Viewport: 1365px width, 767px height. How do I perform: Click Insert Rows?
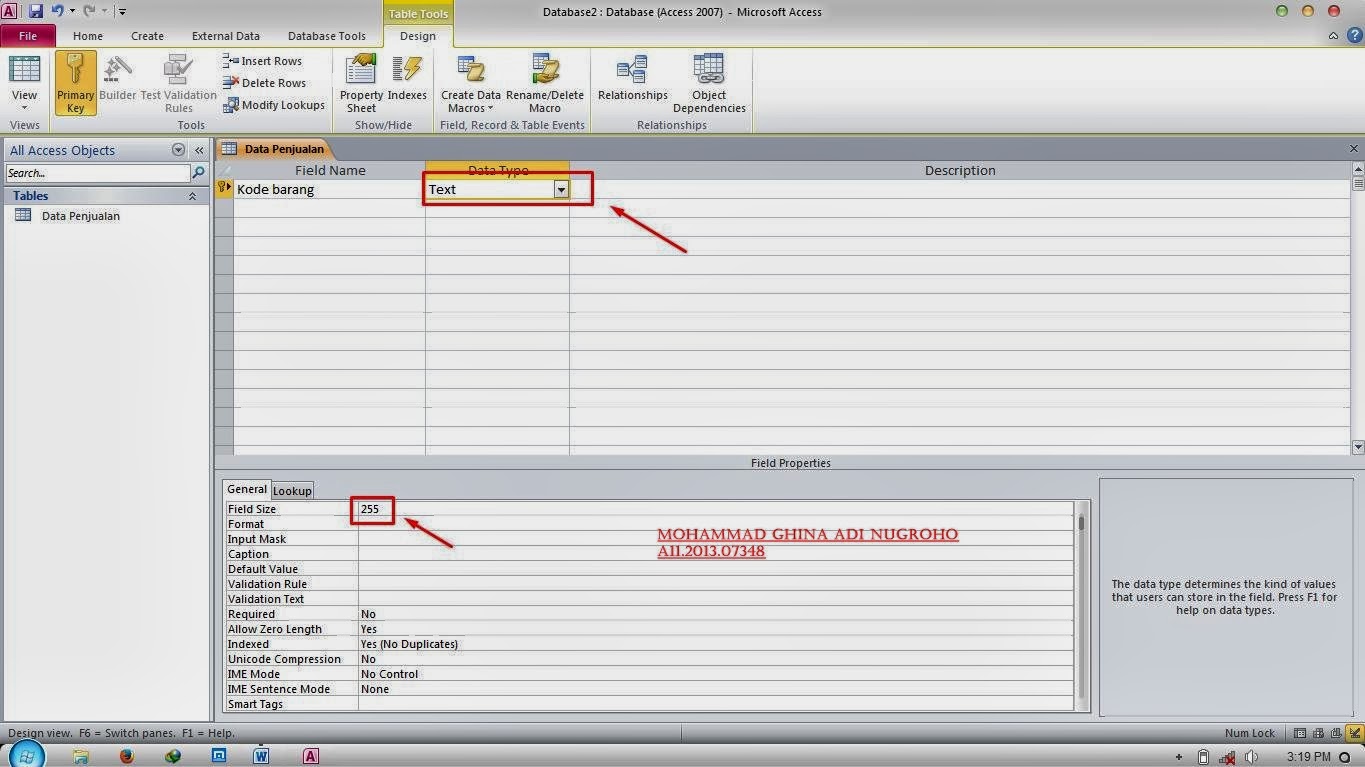[x=262, y=61]
